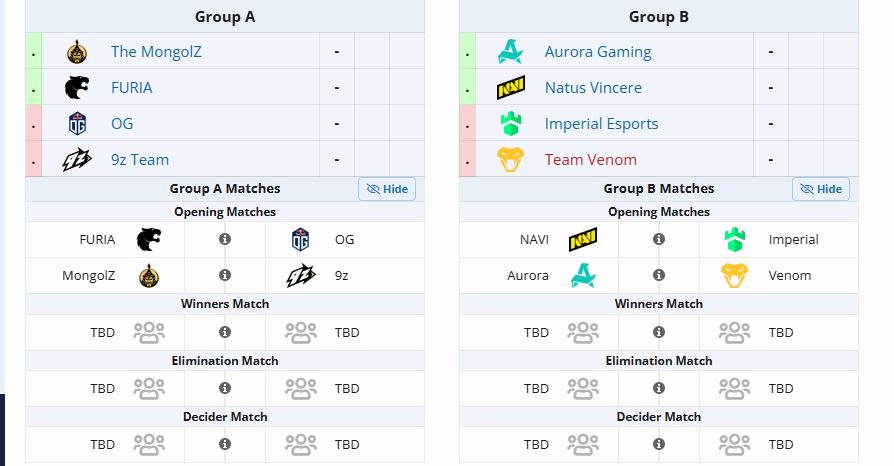Hide the Group A Matches section
894x466 pixels.
click(x=386, y=189)
